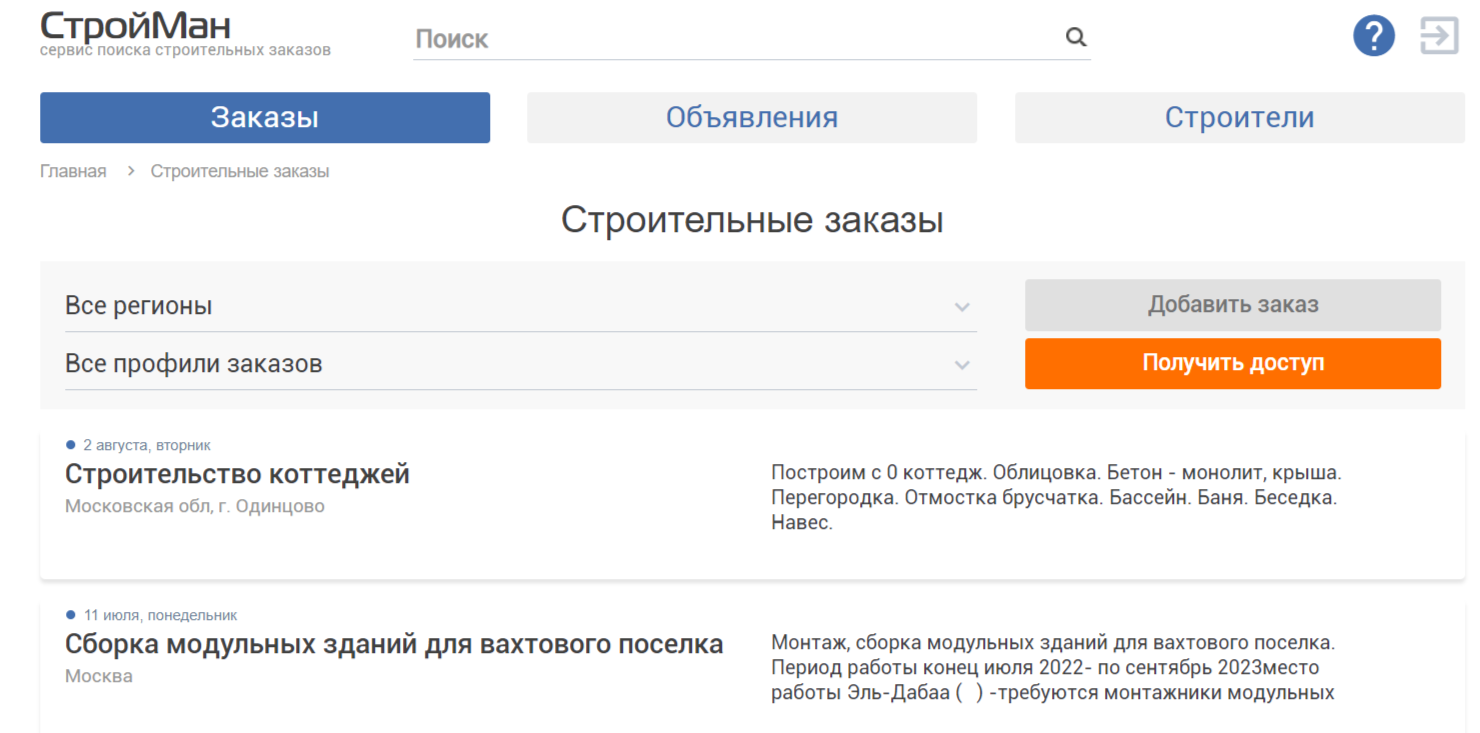Select the Заказы tab
The width and height of the screenshot is (1480, 733).
click(264, 117)
